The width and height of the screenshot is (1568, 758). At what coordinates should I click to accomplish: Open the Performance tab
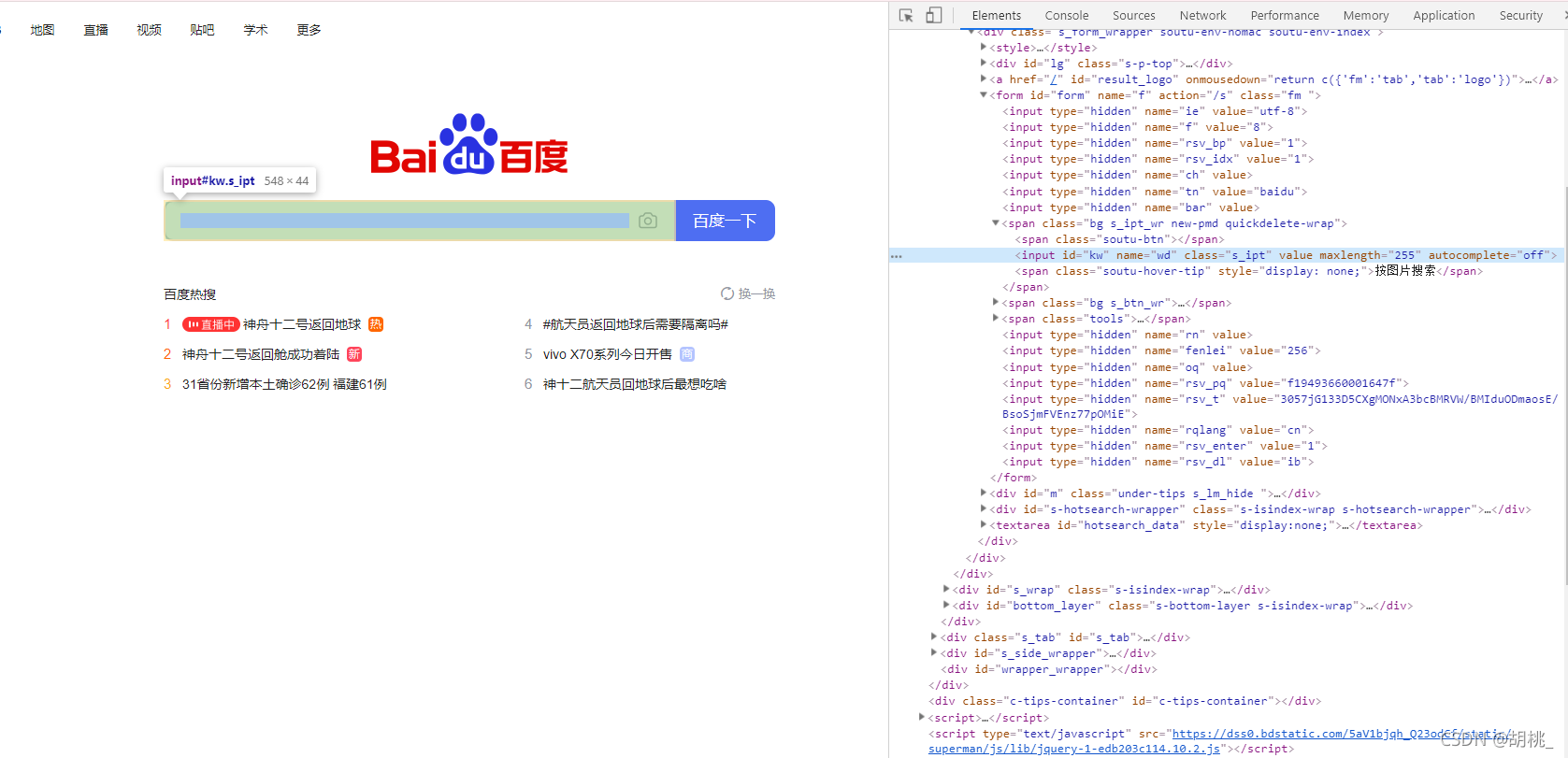[x=1285, y=15]
